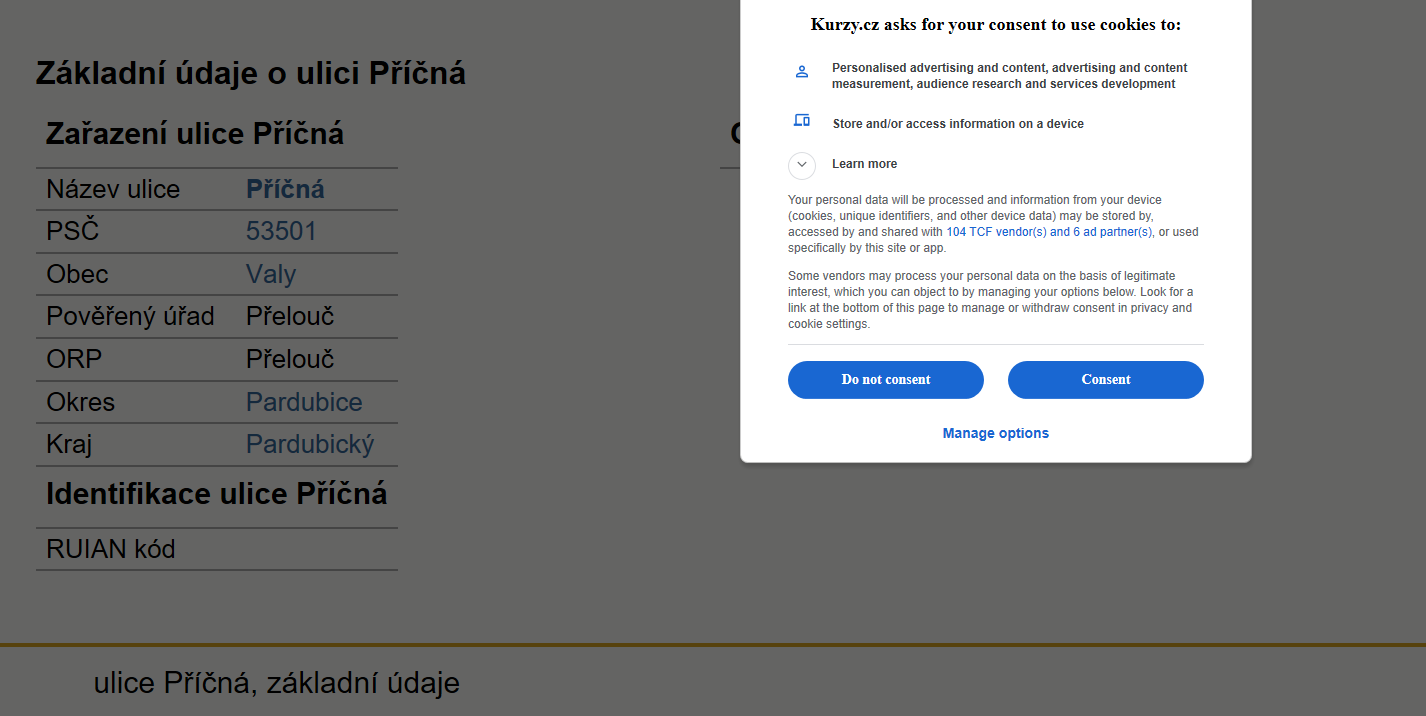The height and width of the screenshot is (716, 1426).
Task: Click the person icon for personalised advertising
Action: coord(801,72)
